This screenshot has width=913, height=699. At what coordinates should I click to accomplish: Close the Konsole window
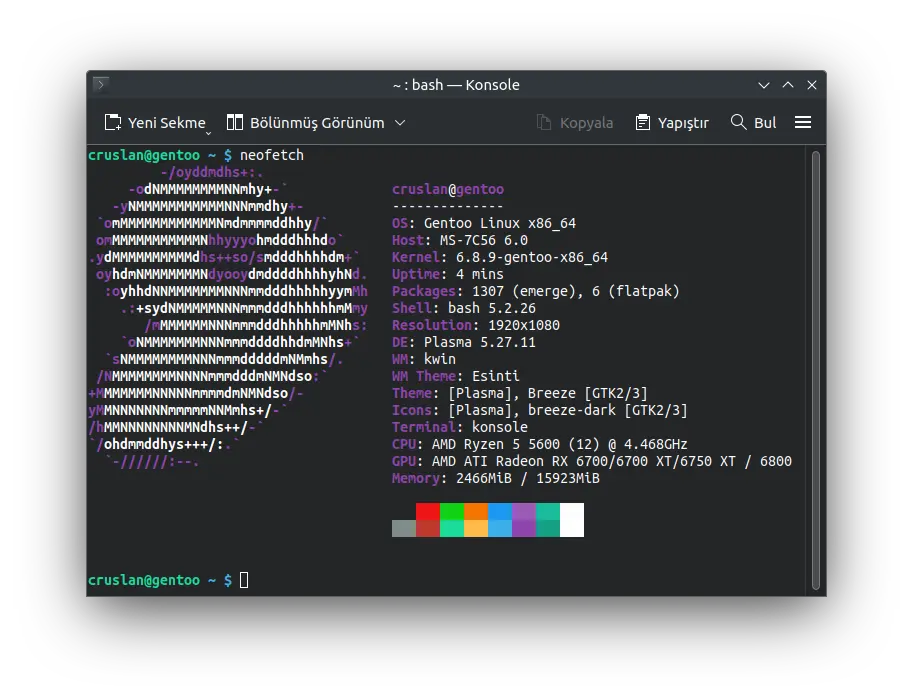(812, 85)
